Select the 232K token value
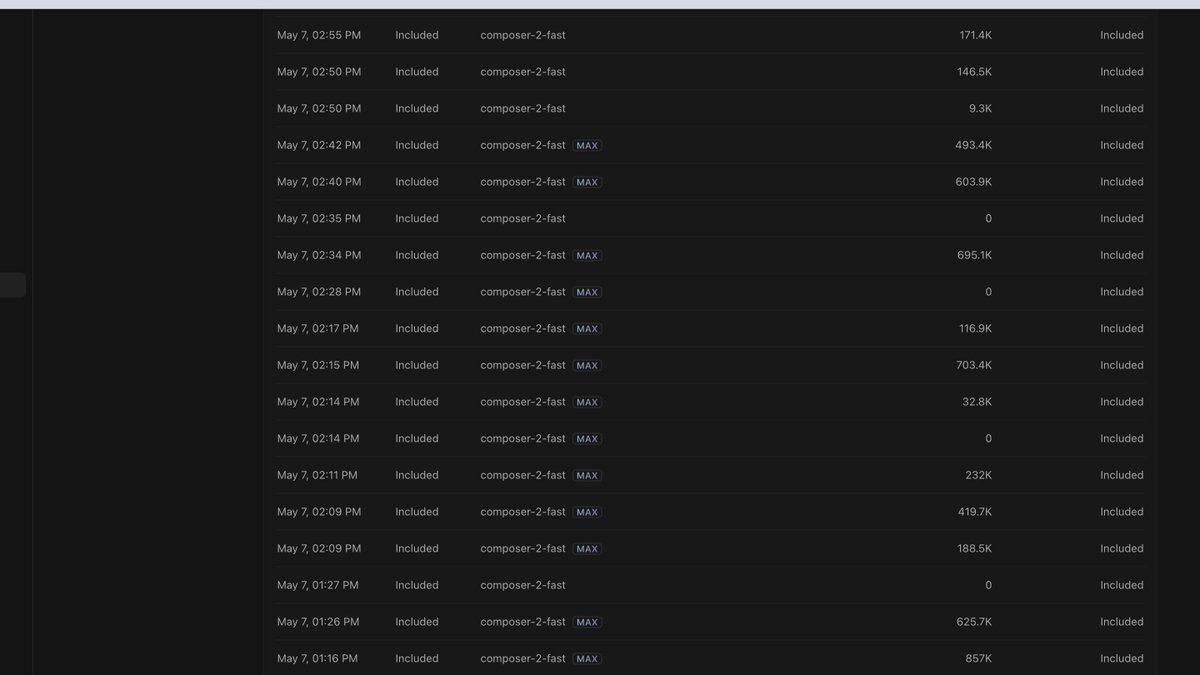The width and height of the screenshot is (1200, 675). click(x=979, y=475)
